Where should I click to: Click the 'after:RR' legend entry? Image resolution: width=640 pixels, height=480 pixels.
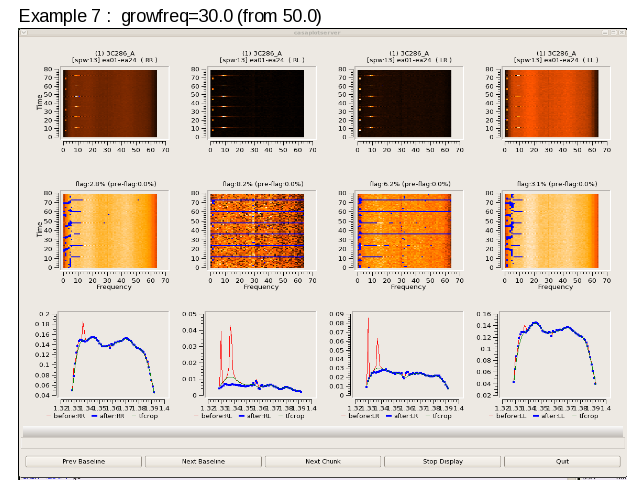coord(107,416)
